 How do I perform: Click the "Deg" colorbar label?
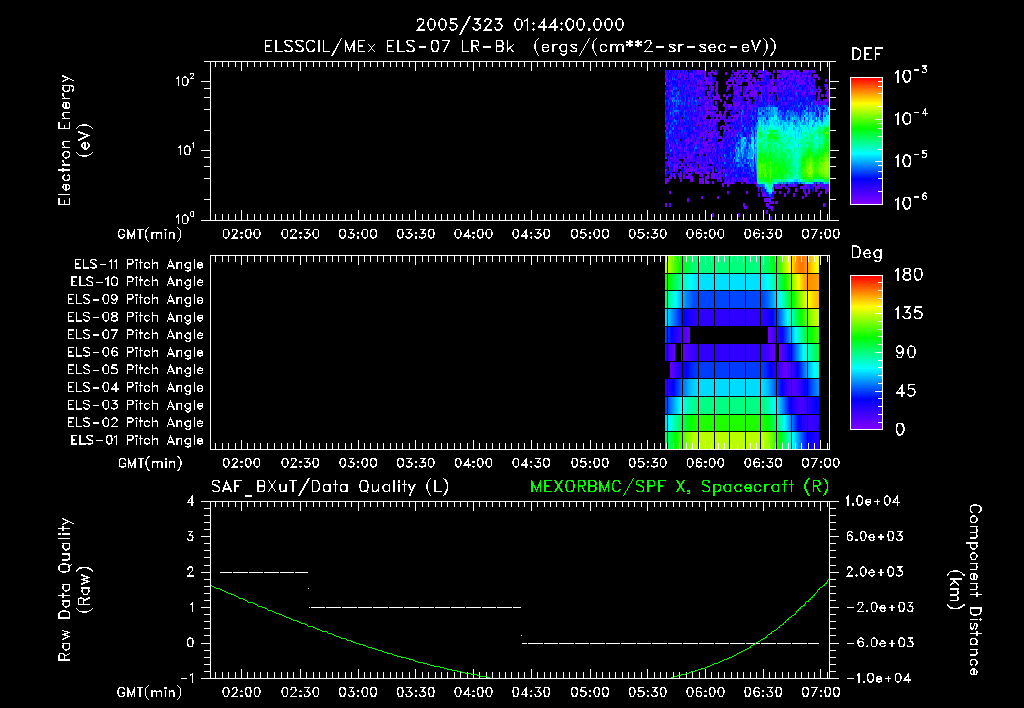coord(866,253)
